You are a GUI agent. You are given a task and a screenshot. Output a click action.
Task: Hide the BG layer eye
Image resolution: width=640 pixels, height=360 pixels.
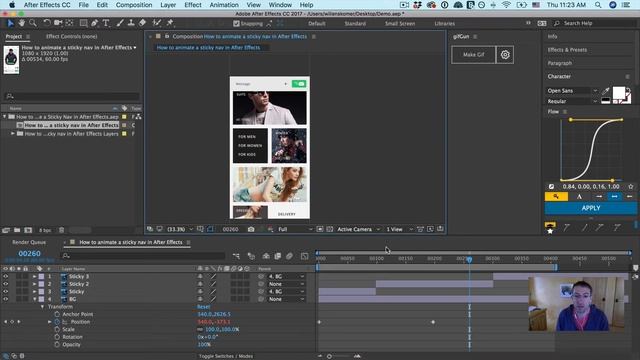tap(6, 299)
